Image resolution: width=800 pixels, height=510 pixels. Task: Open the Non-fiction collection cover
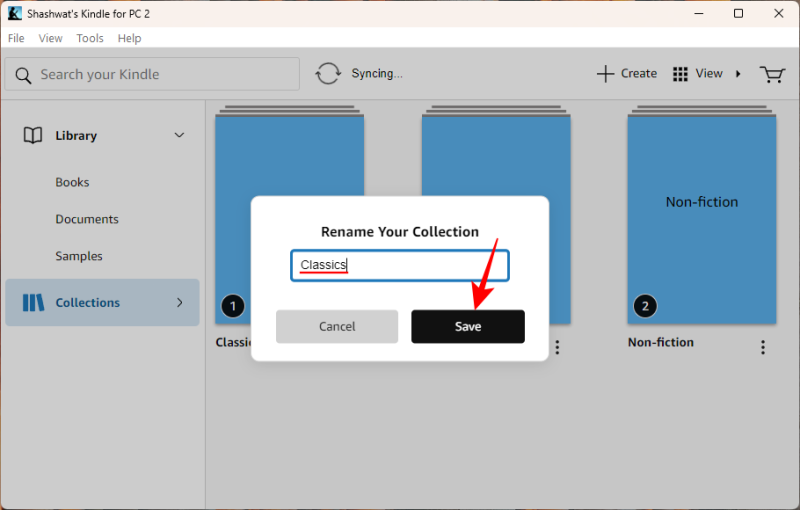coord(702,215)
